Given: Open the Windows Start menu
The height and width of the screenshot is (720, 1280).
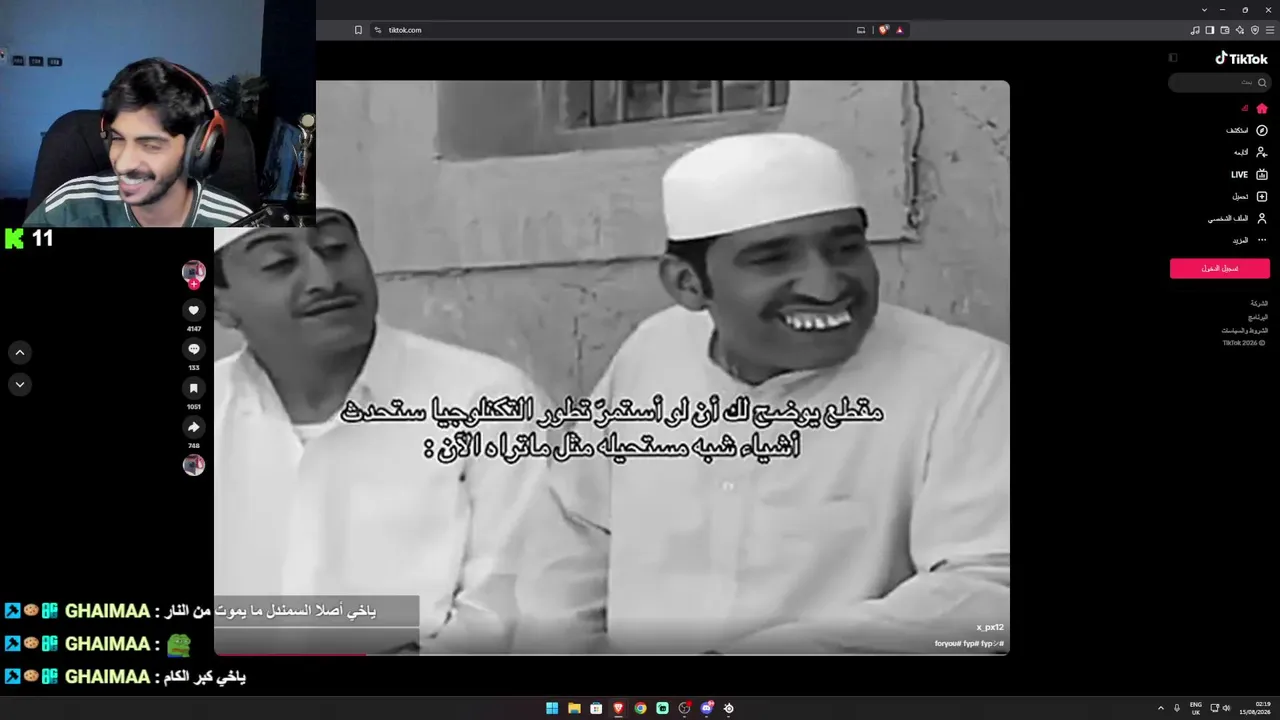Looking at the screenshot, I should tap(552, 708).
